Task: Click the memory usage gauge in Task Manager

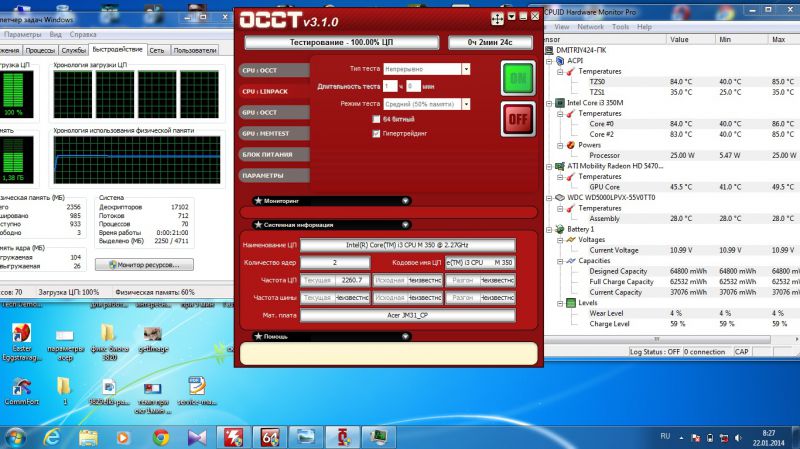Action: (x=16, y=160)
